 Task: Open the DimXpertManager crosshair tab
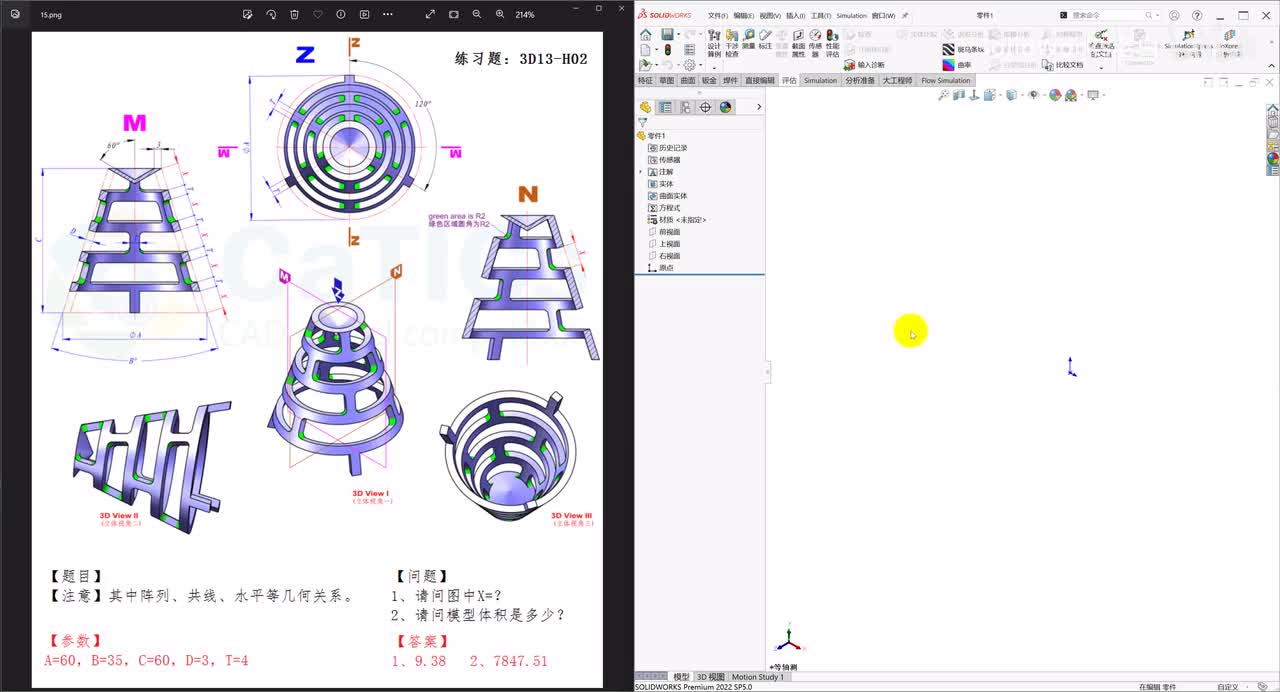(705, 107)
